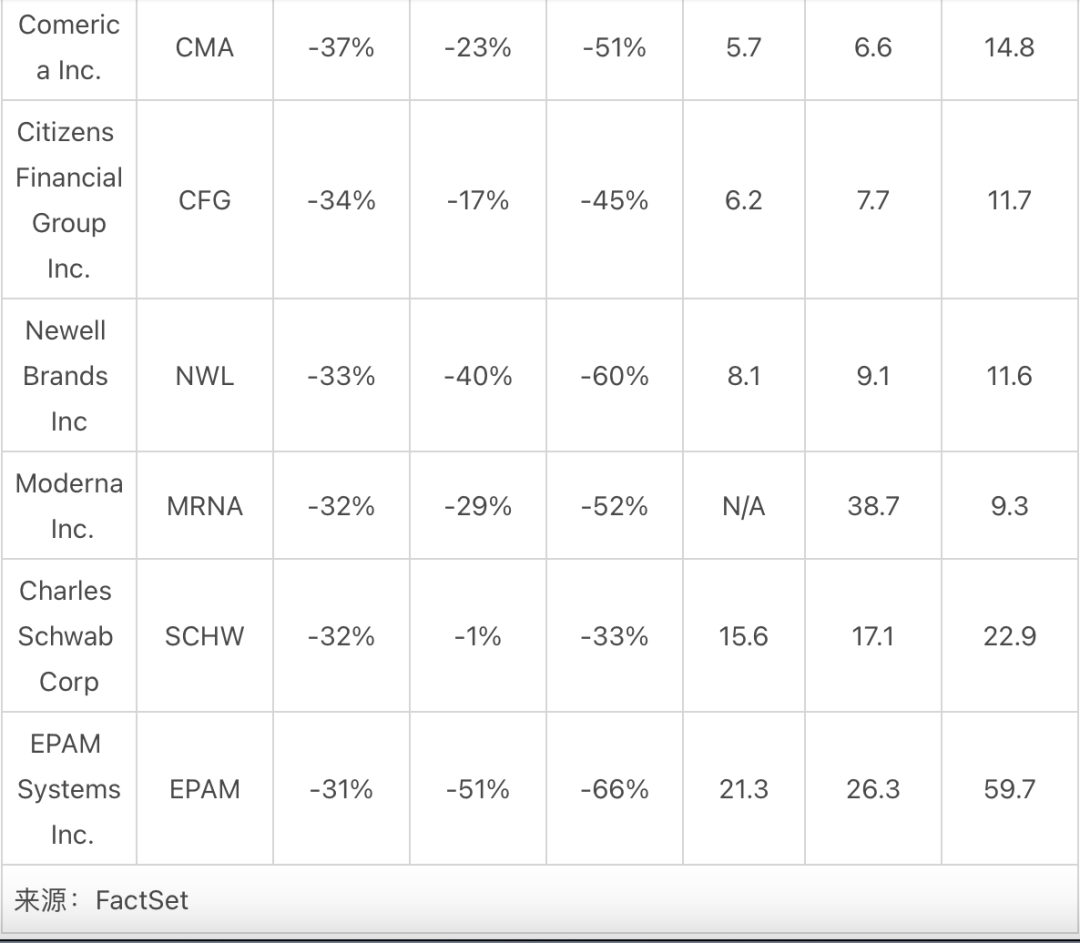Click the SCHW ticker cell
1080x943 pixels.
pyautogui.click(x=205, y=636)
